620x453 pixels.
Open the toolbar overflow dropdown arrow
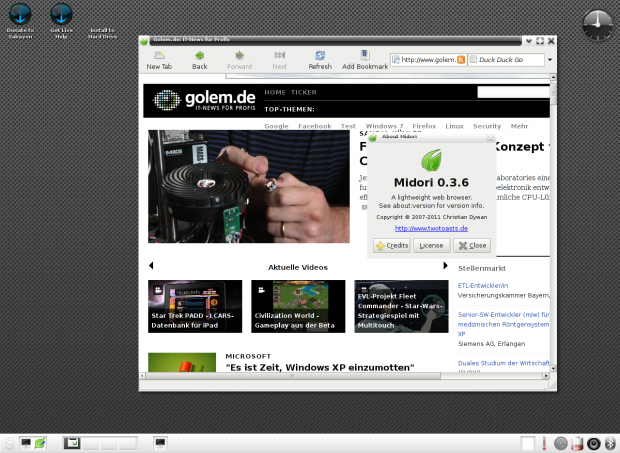(550, 60)
